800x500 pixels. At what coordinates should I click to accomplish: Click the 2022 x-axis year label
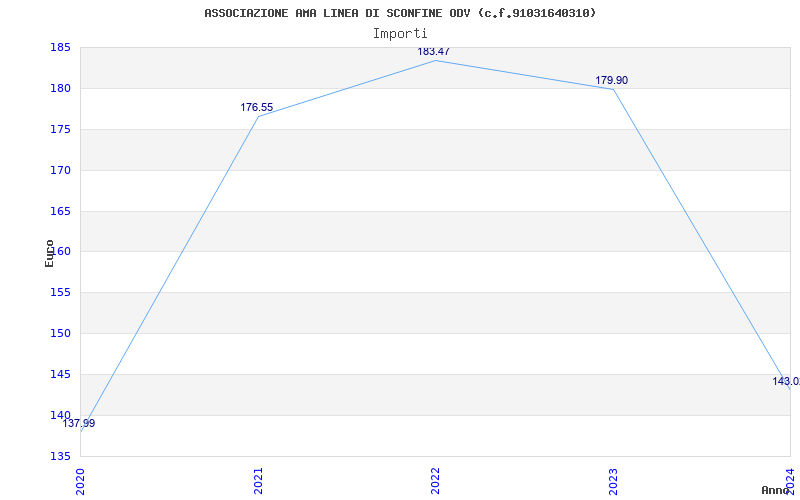click(x=435, y=481)
